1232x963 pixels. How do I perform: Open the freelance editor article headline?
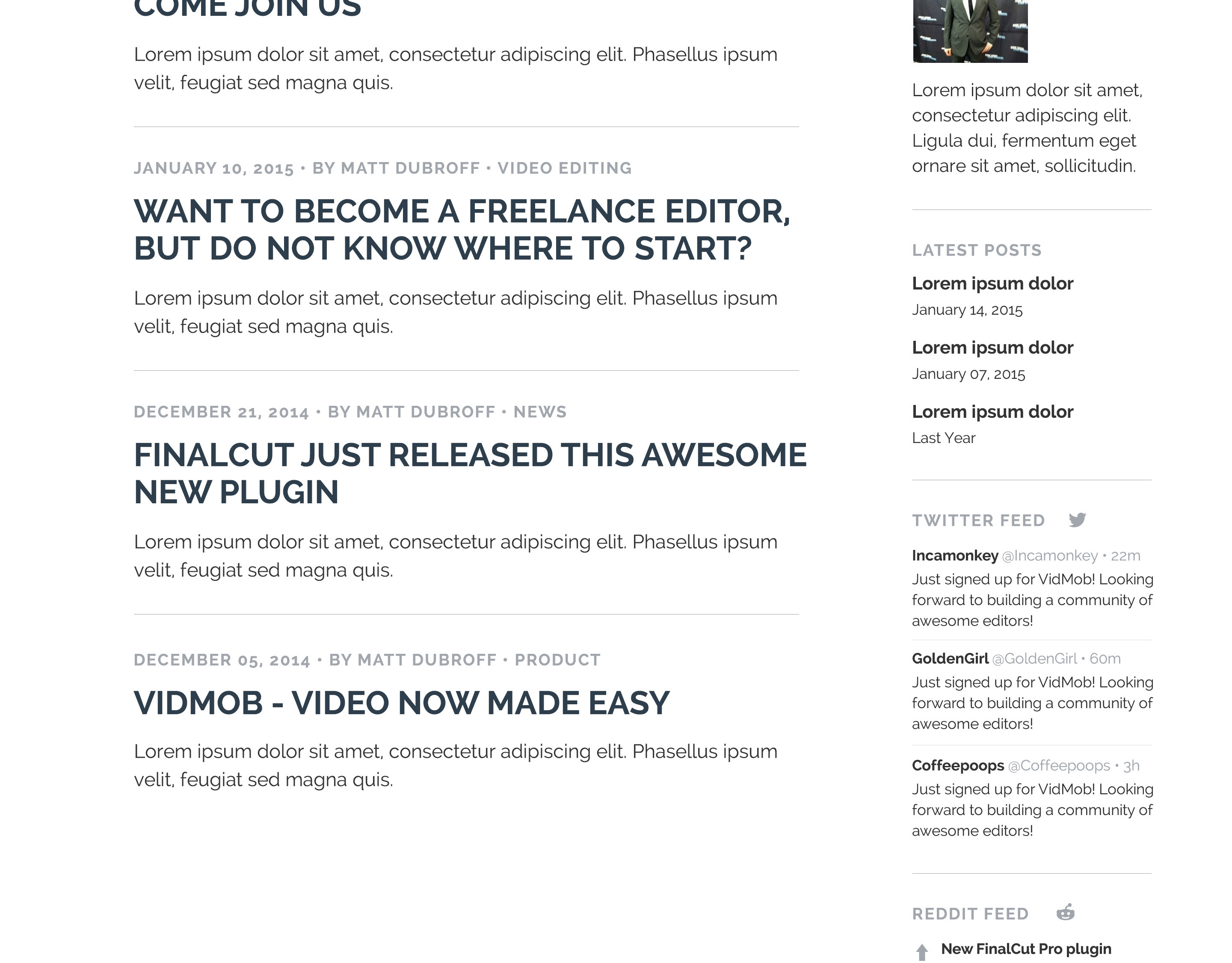click(462, 230)
